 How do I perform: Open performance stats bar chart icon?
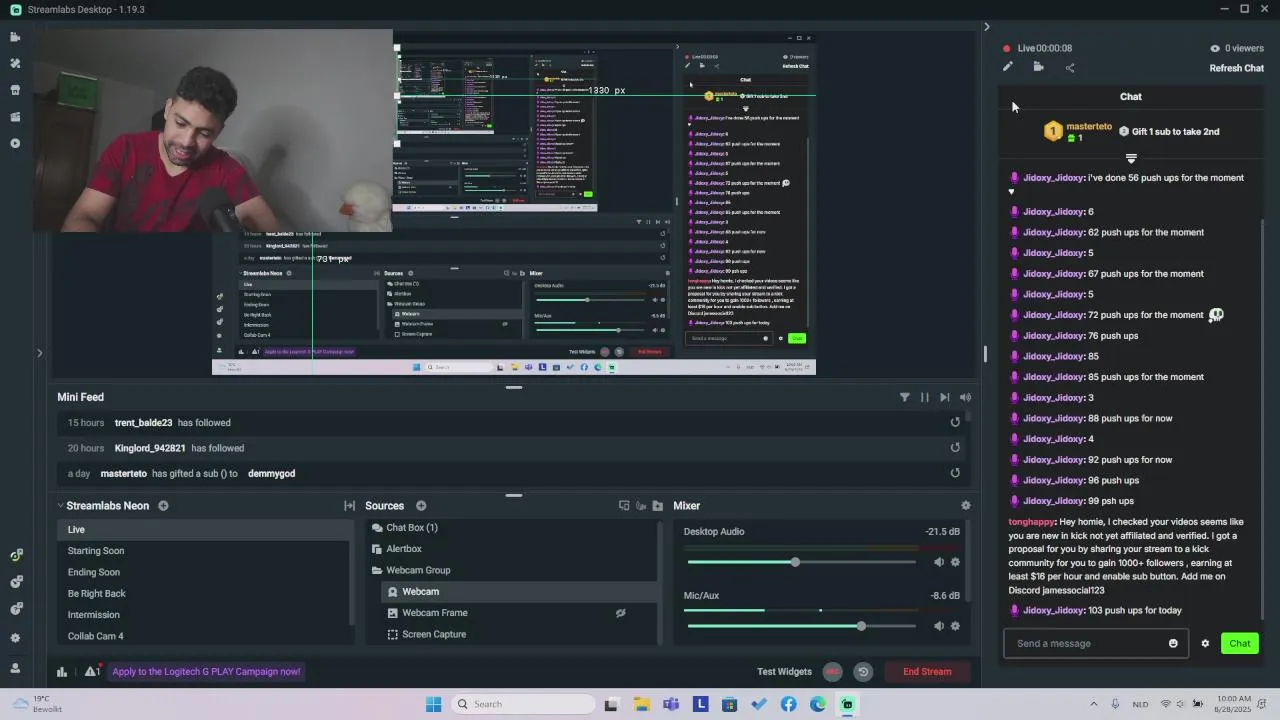[62, 672]
